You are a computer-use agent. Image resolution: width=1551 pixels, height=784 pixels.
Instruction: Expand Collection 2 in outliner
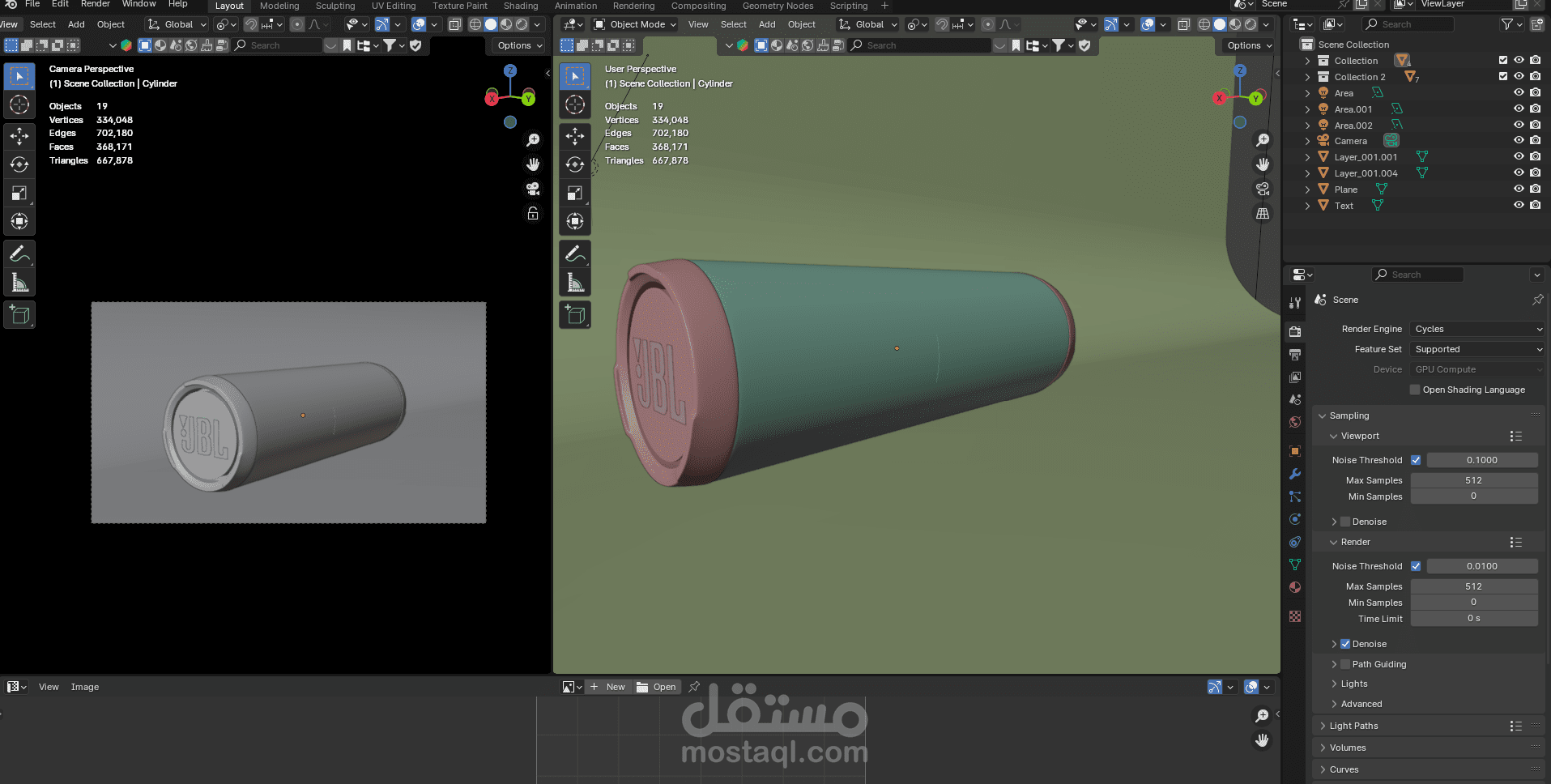(x=1306, y=77)
